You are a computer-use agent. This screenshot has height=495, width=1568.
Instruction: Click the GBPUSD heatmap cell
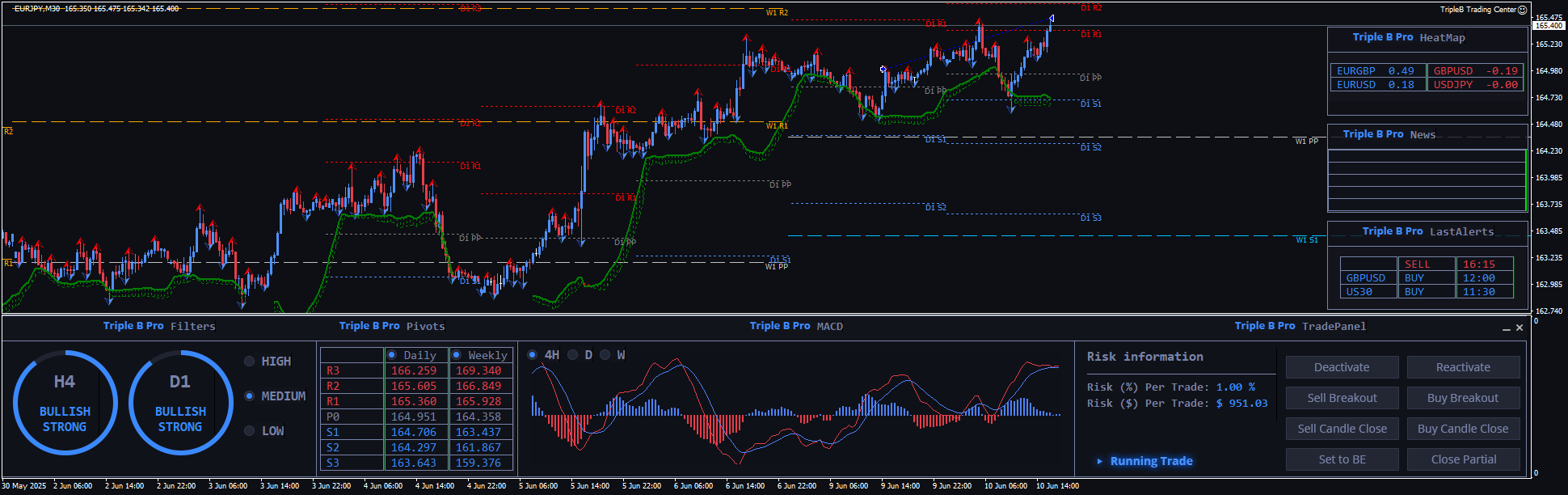click(1474, 71)
